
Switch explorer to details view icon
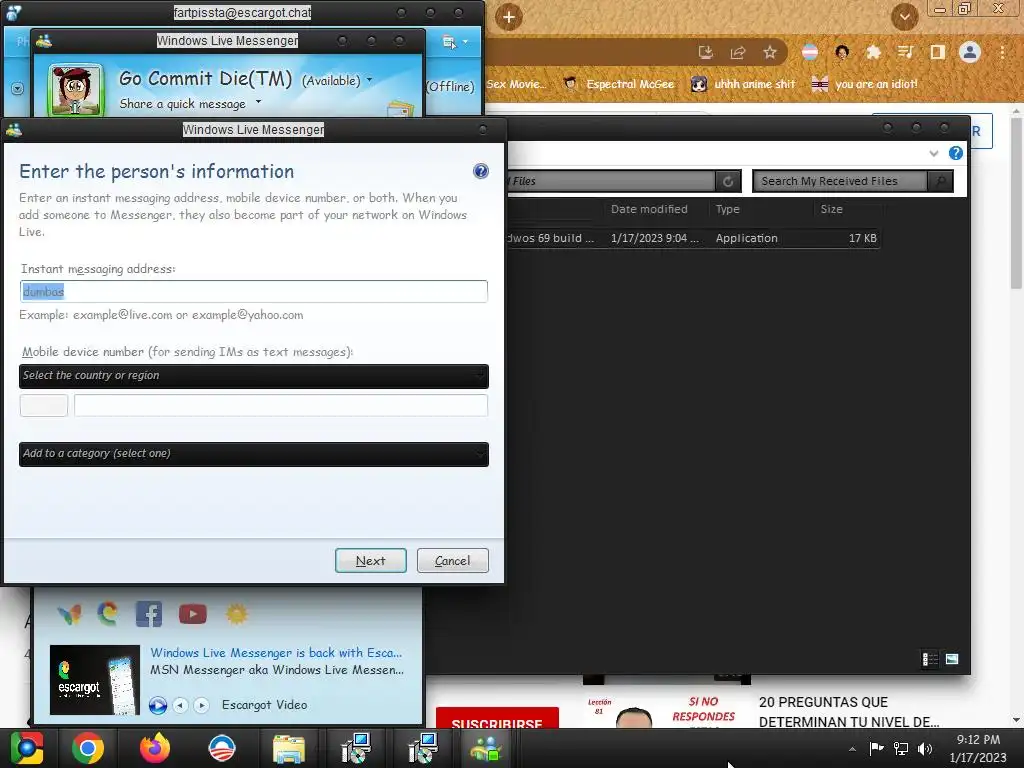point(930,659)
